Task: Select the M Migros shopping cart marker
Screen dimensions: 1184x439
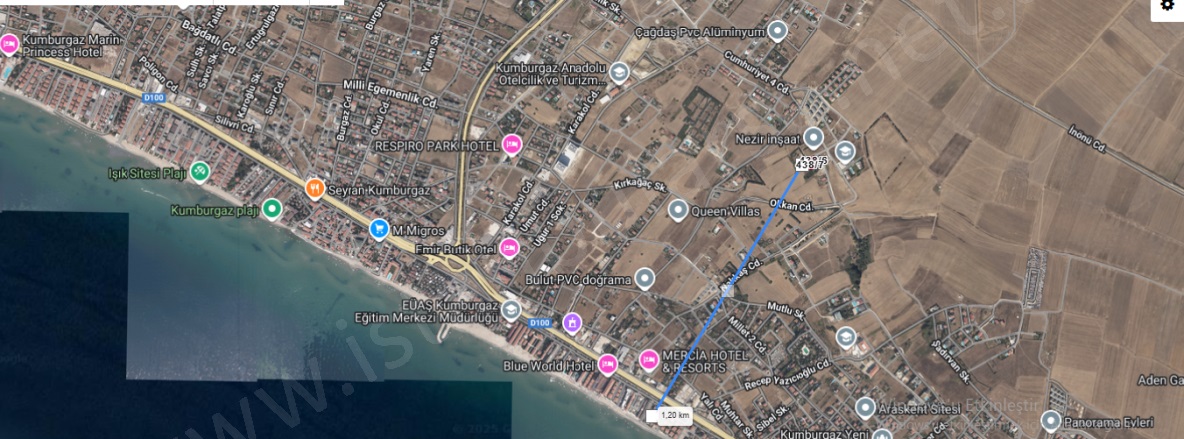Action: pos(379,228)
